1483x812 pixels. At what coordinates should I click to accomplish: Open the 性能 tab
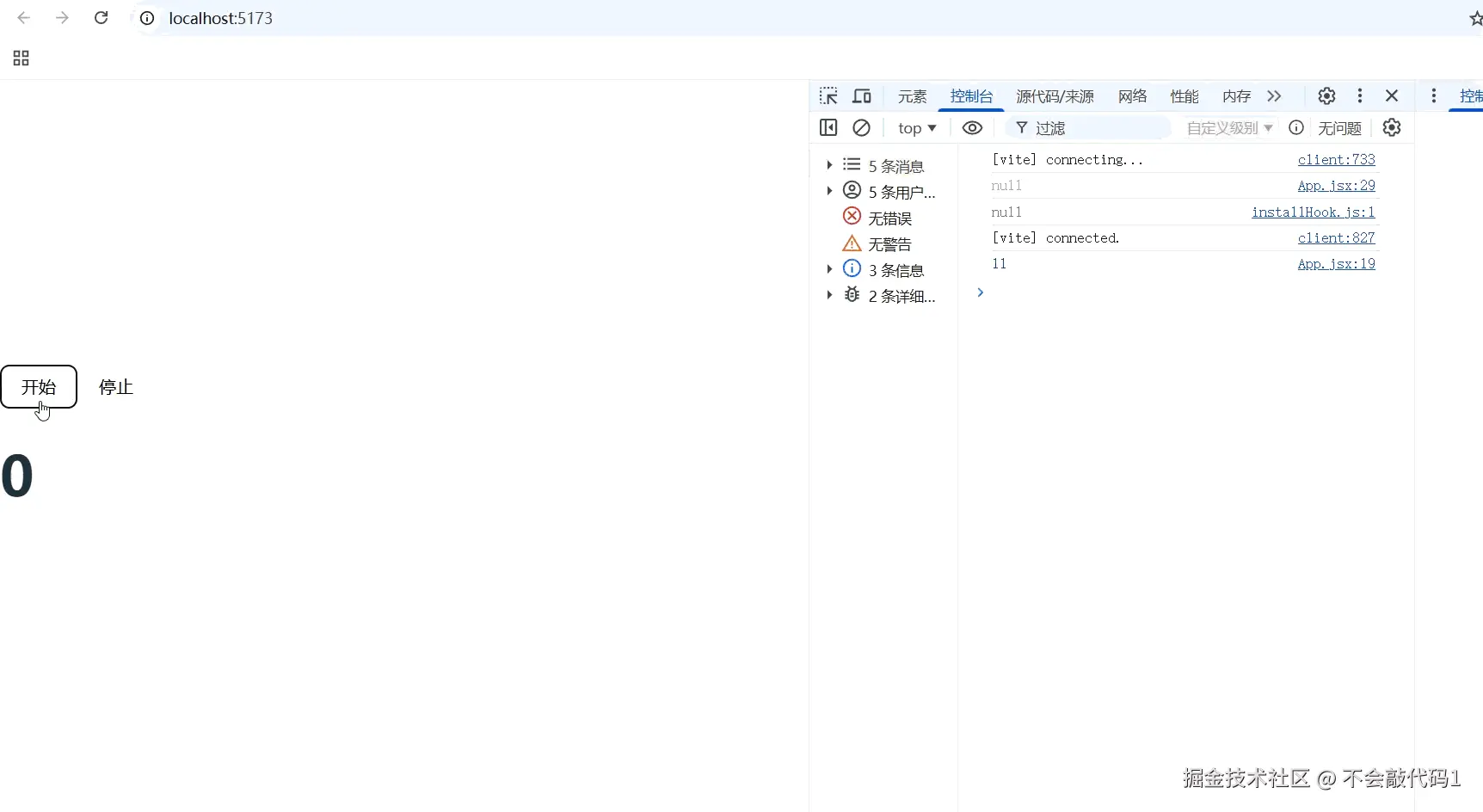(1185, 96)
